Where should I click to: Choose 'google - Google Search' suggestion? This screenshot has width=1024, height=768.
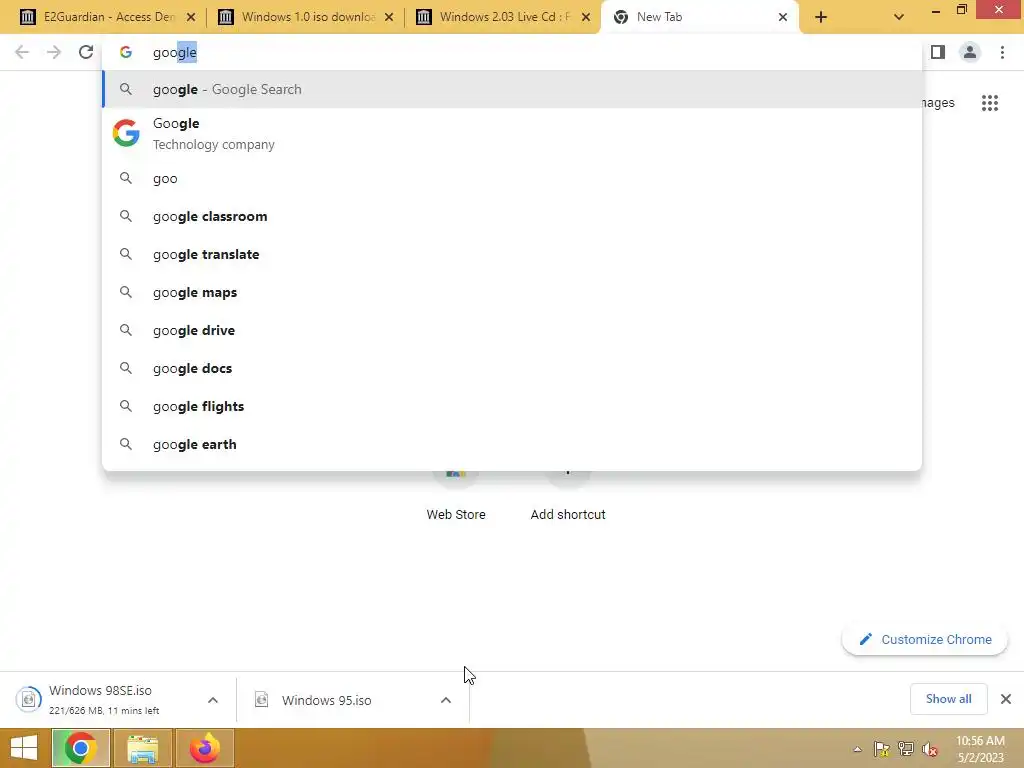tap(512, 89)
